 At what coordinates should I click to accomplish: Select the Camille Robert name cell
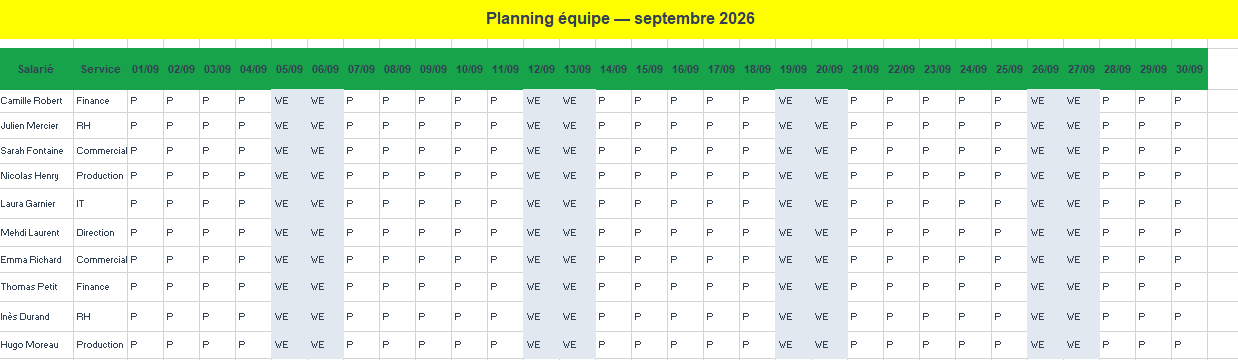coord(36,101)
